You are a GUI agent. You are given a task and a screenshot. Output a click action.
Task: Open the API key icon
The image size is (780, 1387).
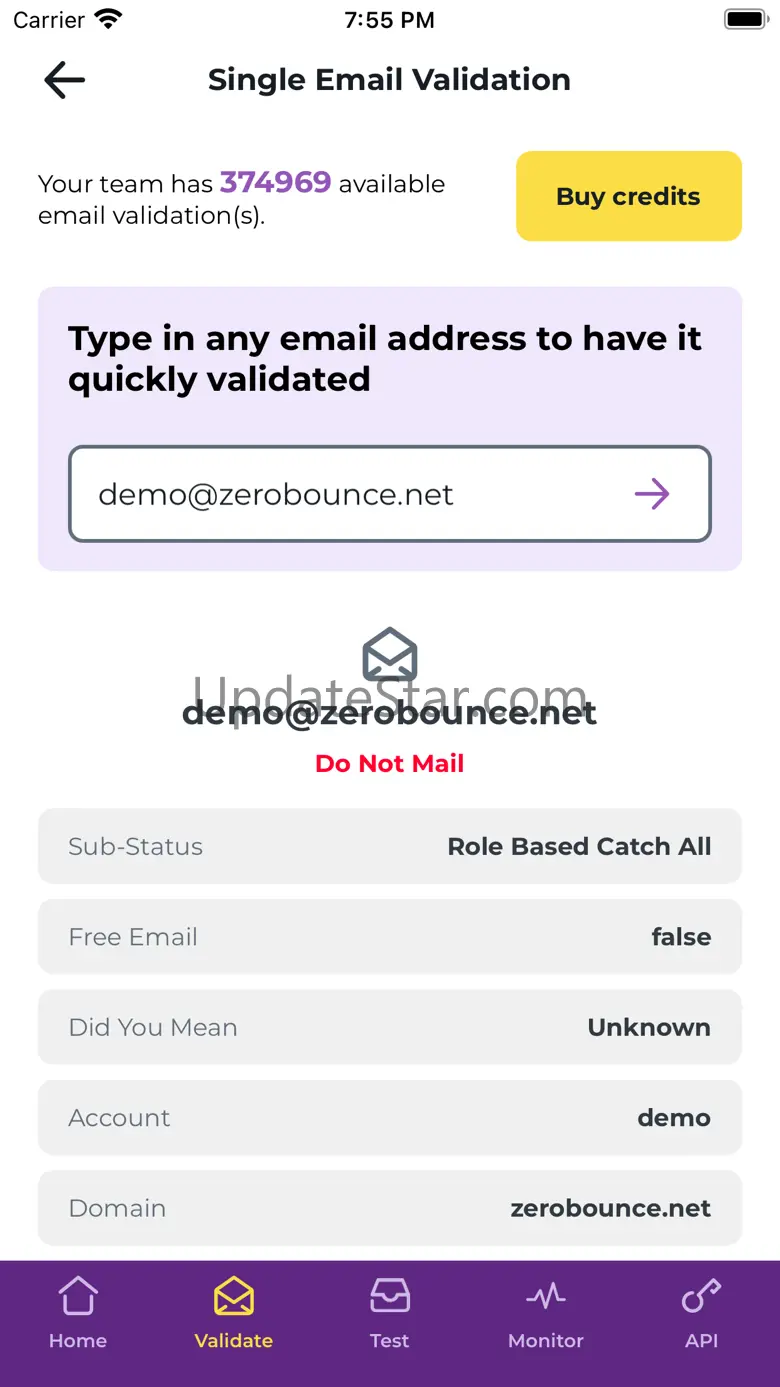click(701, 1297)
